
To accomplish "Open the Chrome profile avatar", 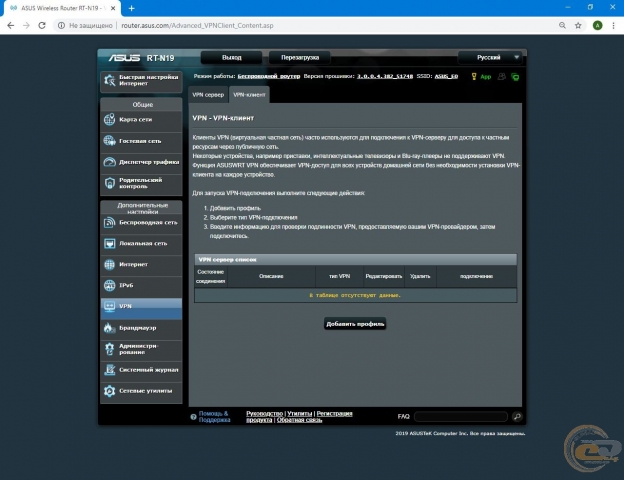I will pos(597,25).
